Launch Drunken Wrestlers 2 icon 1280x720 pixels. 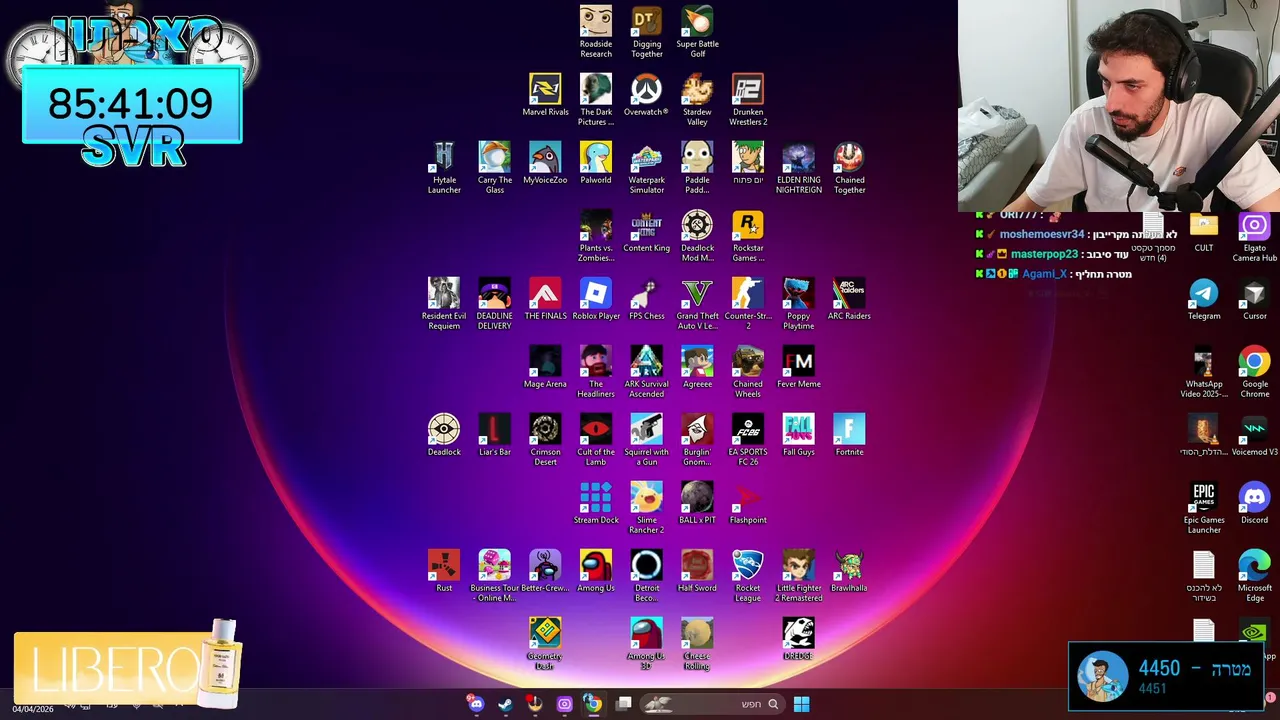(x=748, y=100)
